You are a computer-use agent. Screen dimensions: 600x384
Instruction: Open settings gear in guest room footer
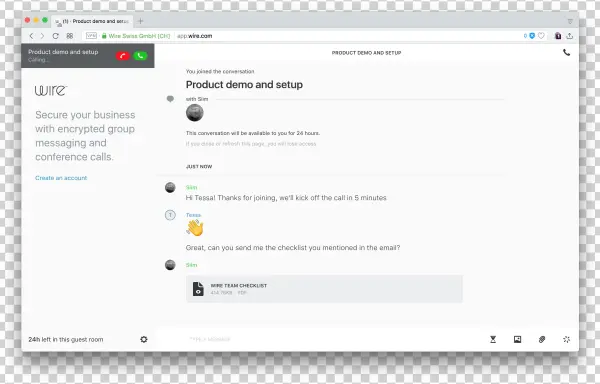click(x=144, y=339)
